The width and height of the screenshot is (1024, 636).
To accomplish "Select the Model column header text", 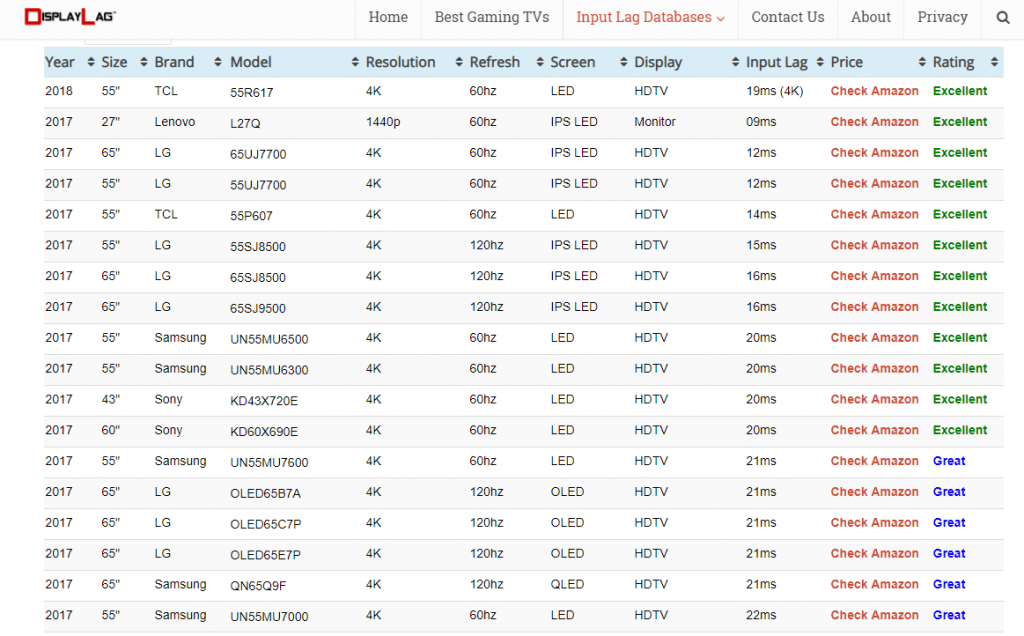I will 251,62.
